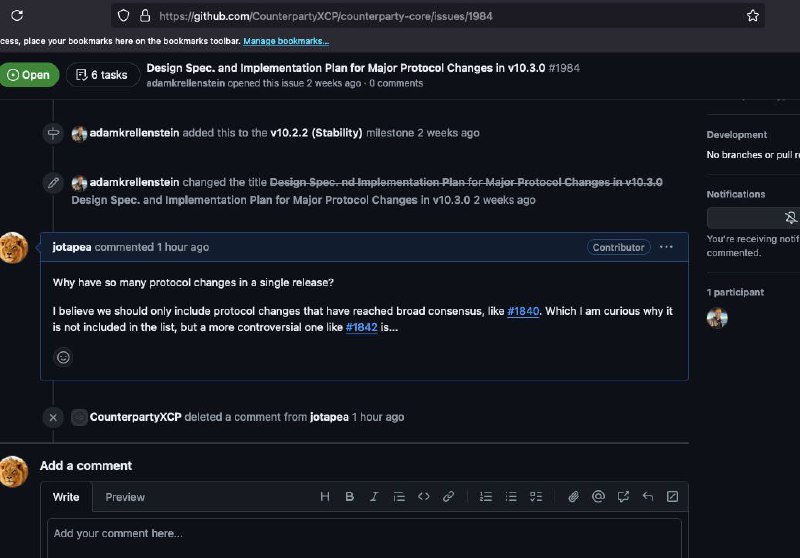Open the Manage bookmarks link
Image resolution: width=800 pixels, height=558 pixels.
pyautogui.click(x=286, y=41)
